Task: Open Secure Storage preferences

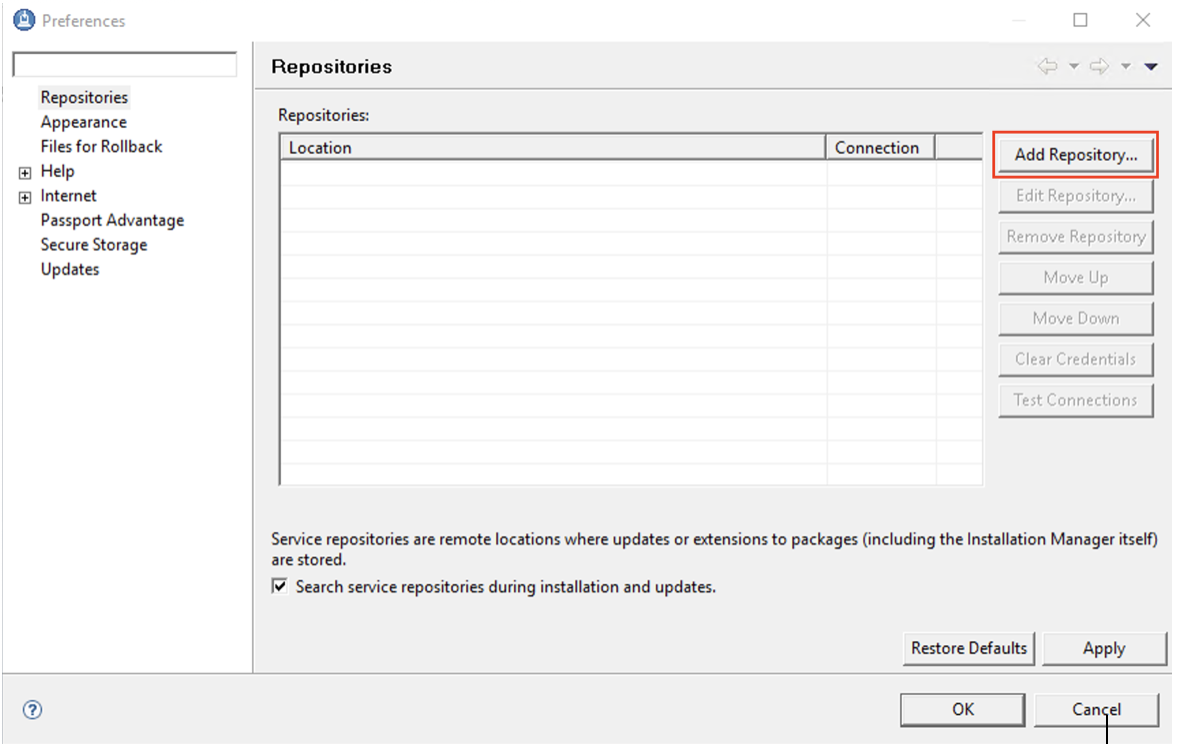Action: pos(94,245)
